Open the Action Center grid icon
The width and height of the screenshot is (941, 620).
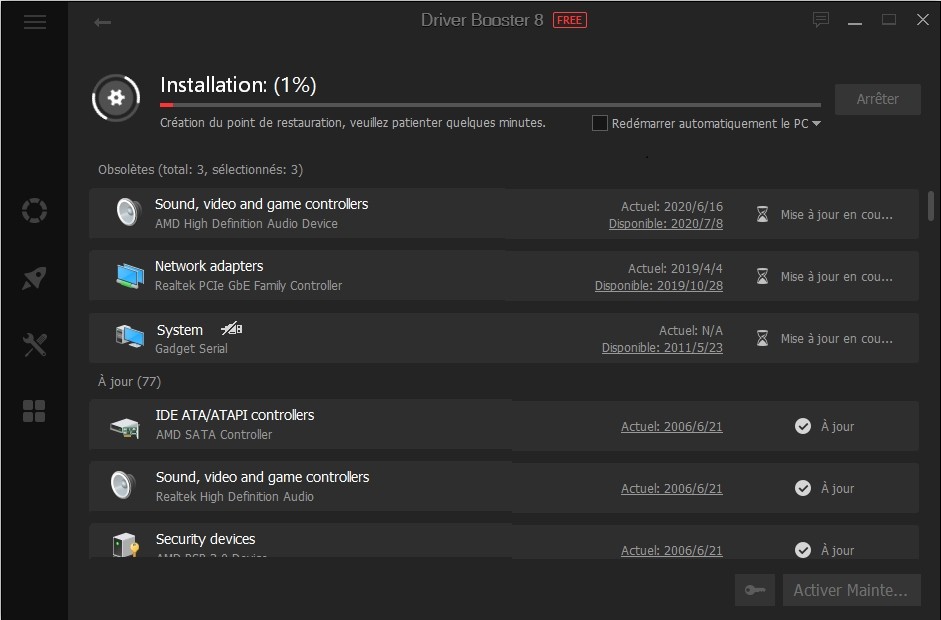tap(34, 411)
